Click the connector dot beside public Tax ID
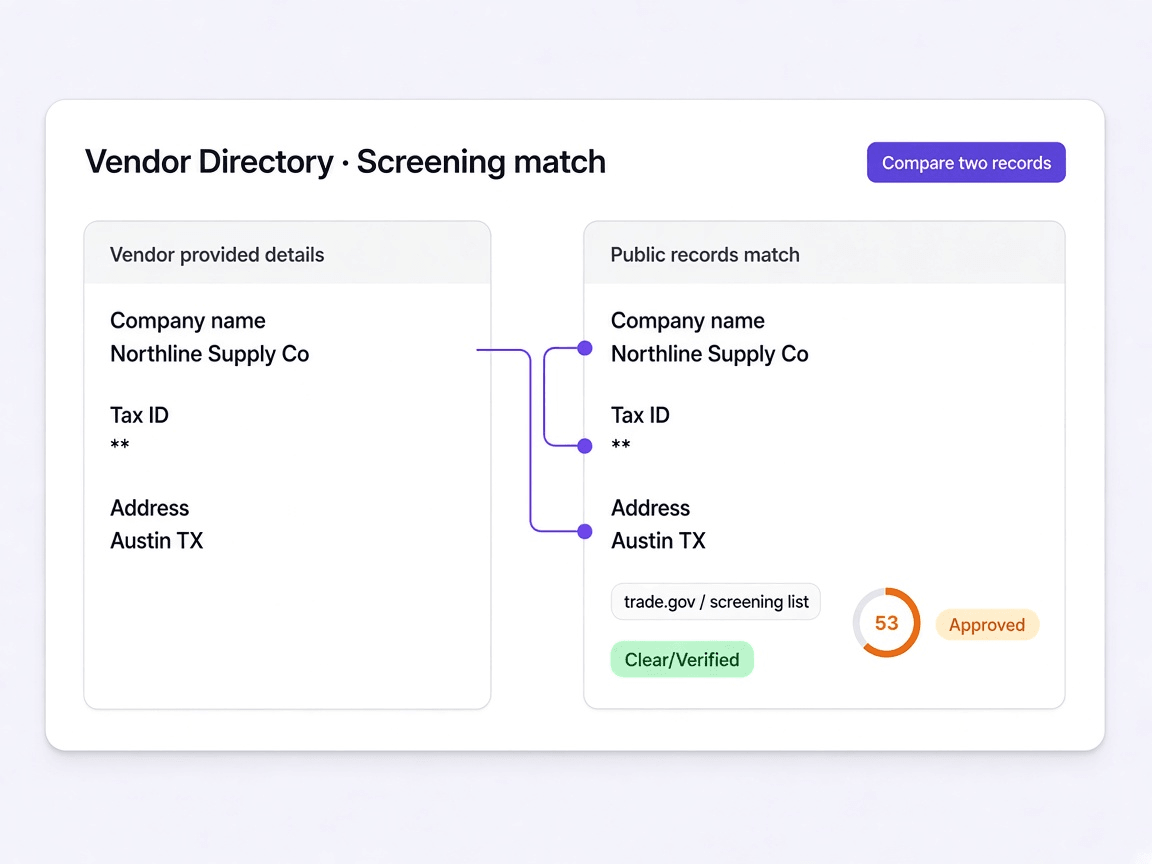 point(585,446)
